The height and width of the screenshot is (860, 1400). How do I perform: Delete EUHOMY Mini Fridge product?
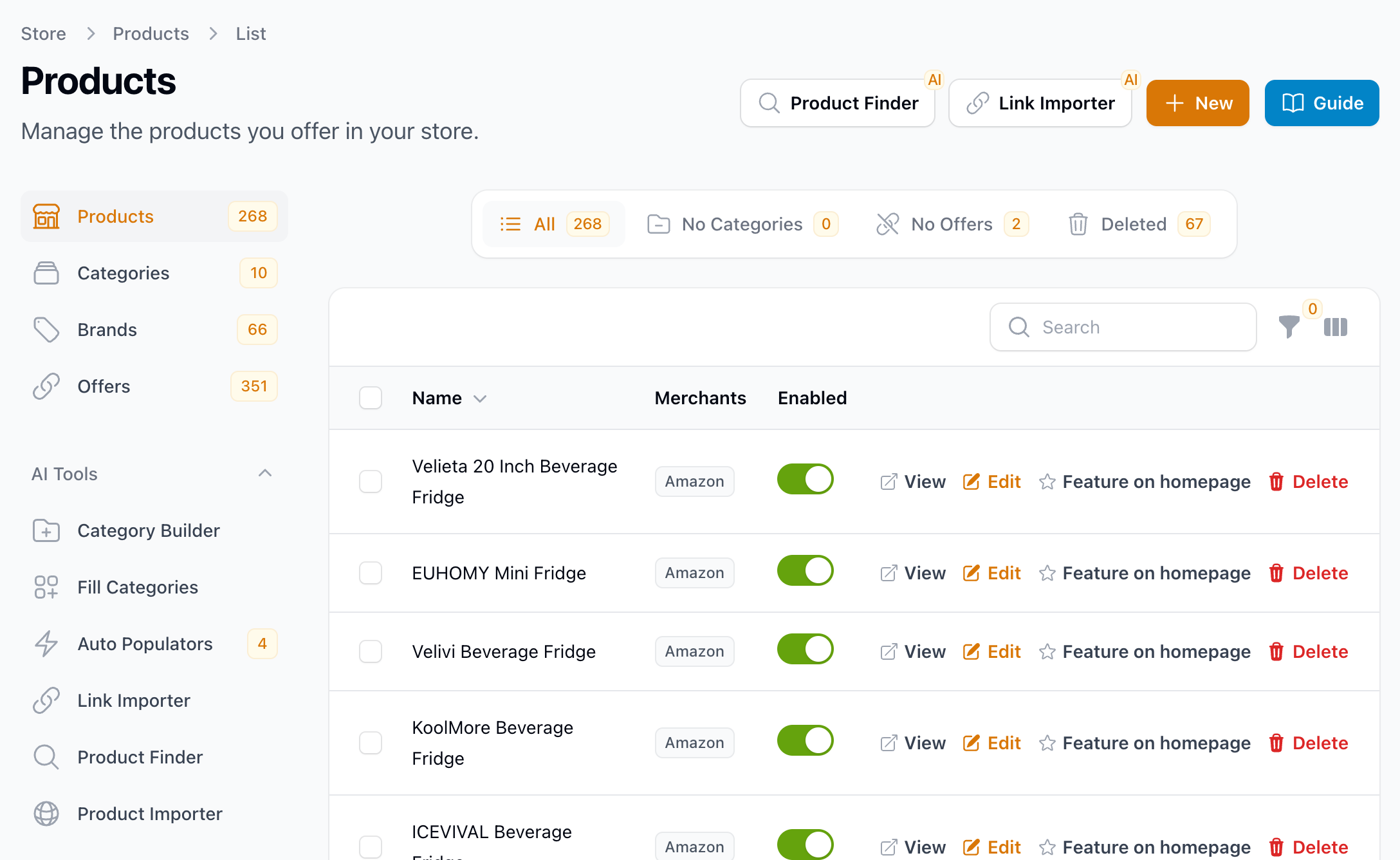click(1308, 573)
